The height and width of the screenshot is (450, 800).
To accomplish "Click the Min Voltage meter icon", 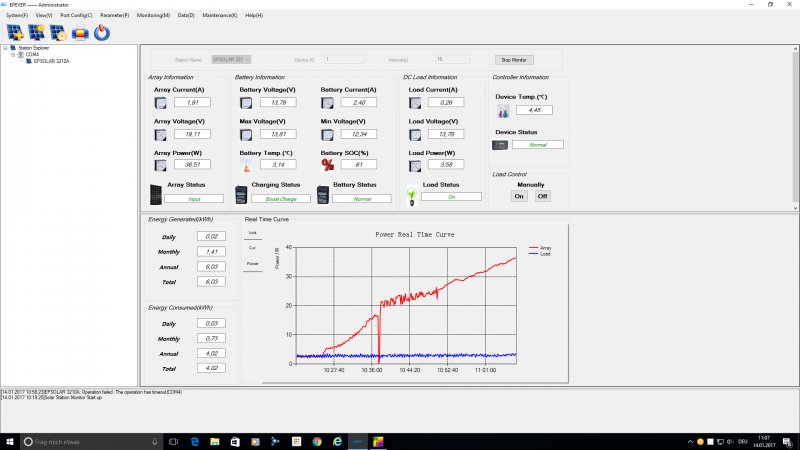I will (327, 135).
